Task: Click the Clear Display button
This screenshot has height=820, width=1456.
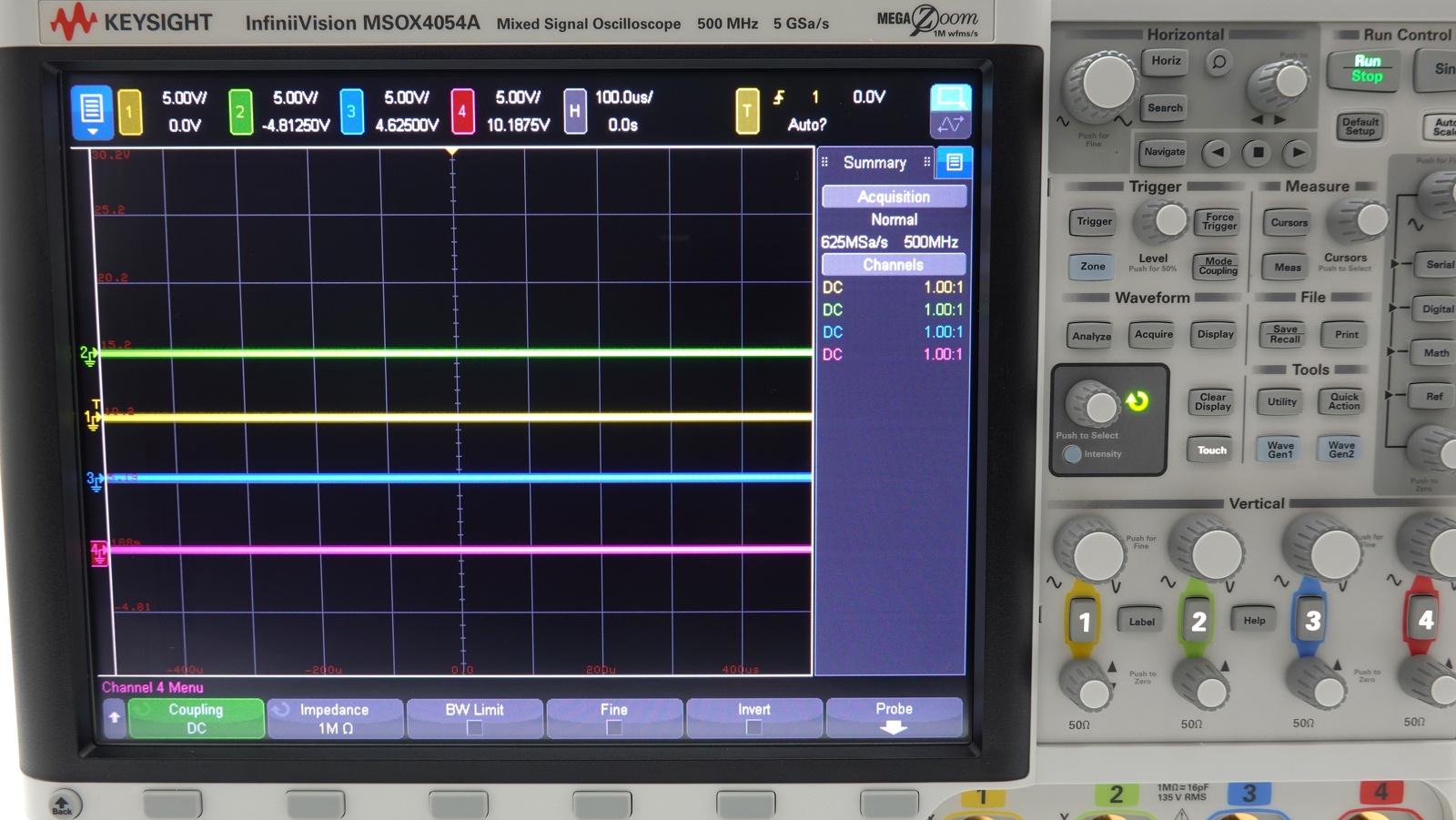Action: (1212, 401)
